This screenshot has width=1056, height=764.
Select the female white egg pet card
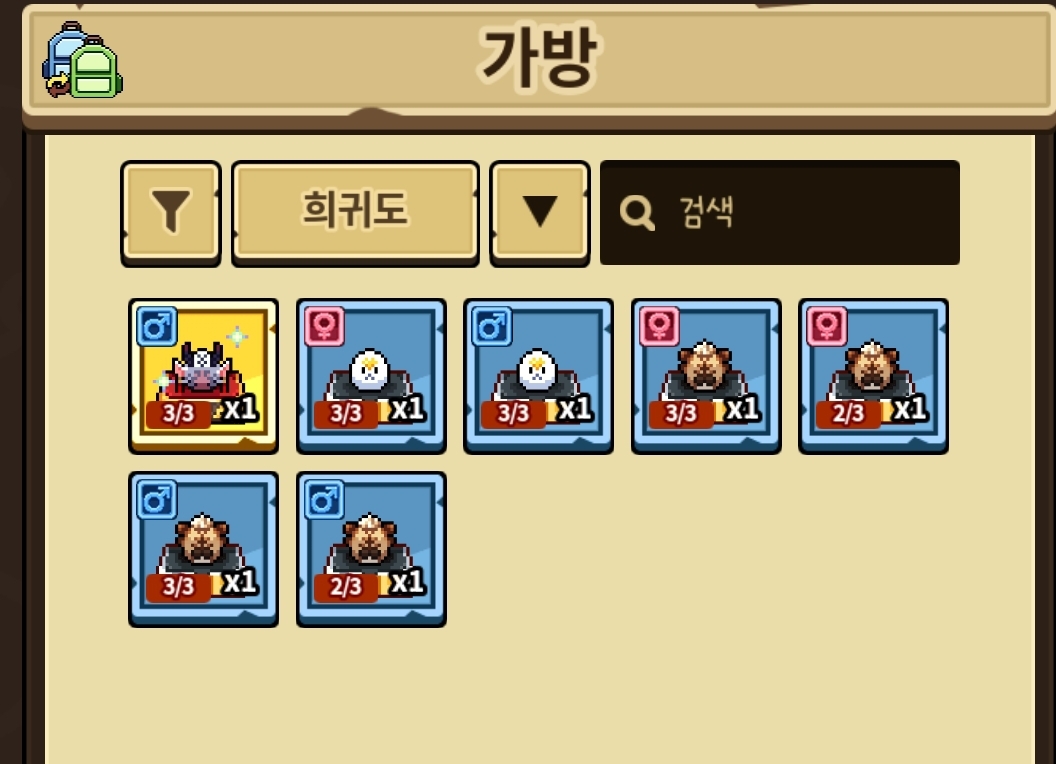(x=371, y=376)
